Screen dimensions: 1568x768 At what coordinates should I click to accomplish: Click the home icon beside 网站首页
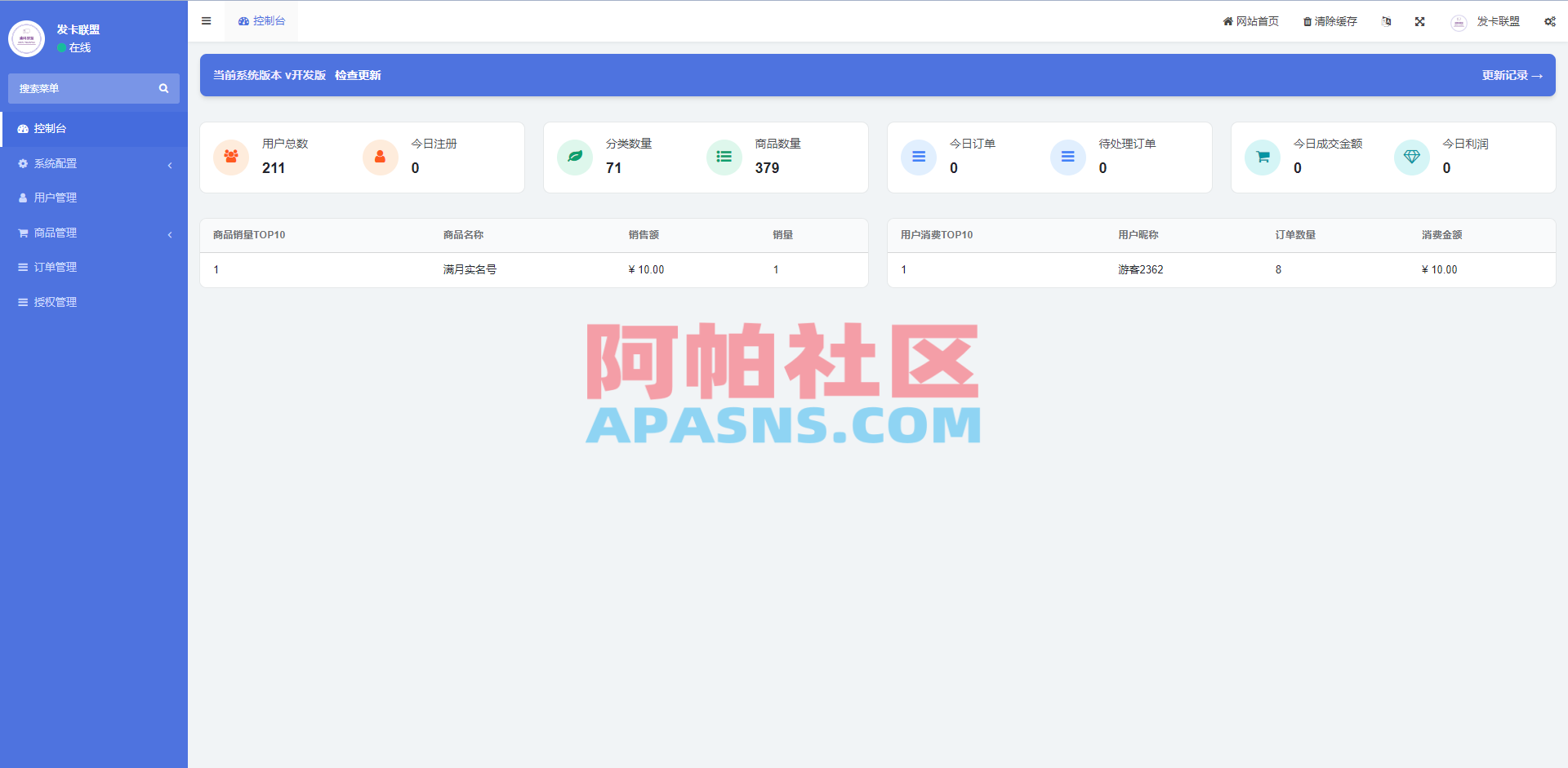[x=1227, y=21]
